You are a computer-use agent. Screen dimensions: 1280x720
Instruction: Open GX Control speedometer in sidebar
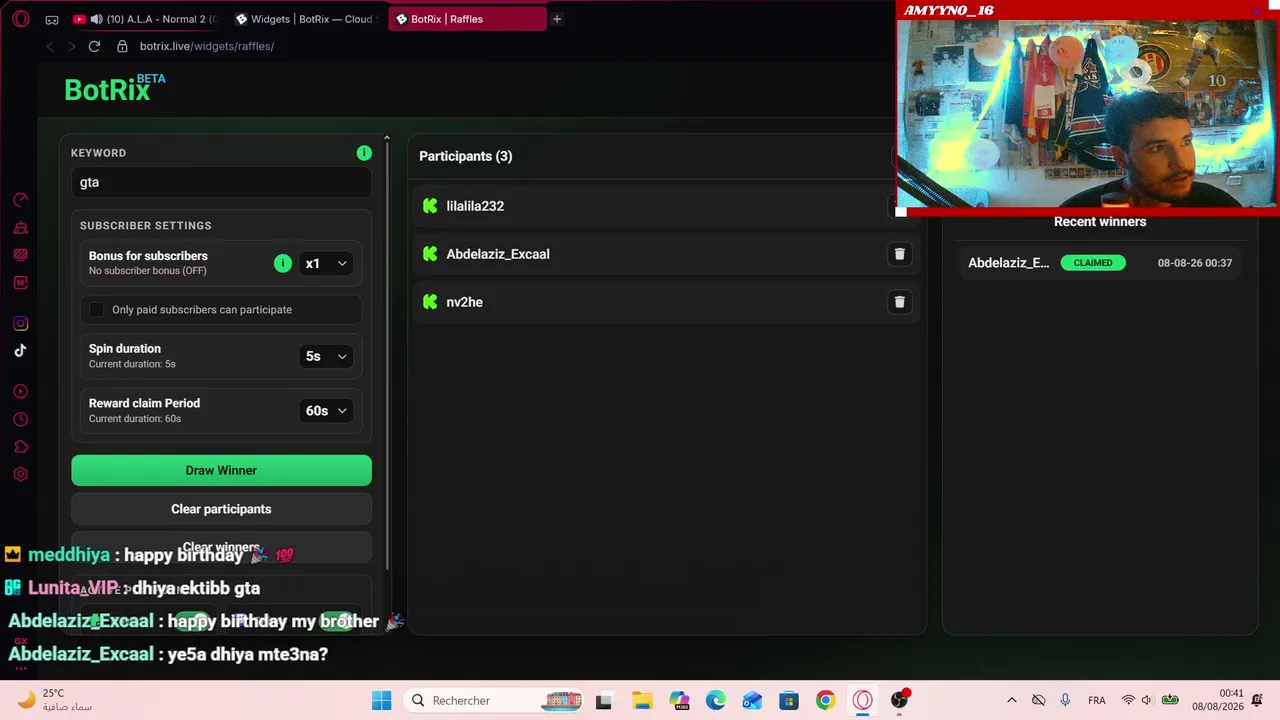(x=20, y=200)
